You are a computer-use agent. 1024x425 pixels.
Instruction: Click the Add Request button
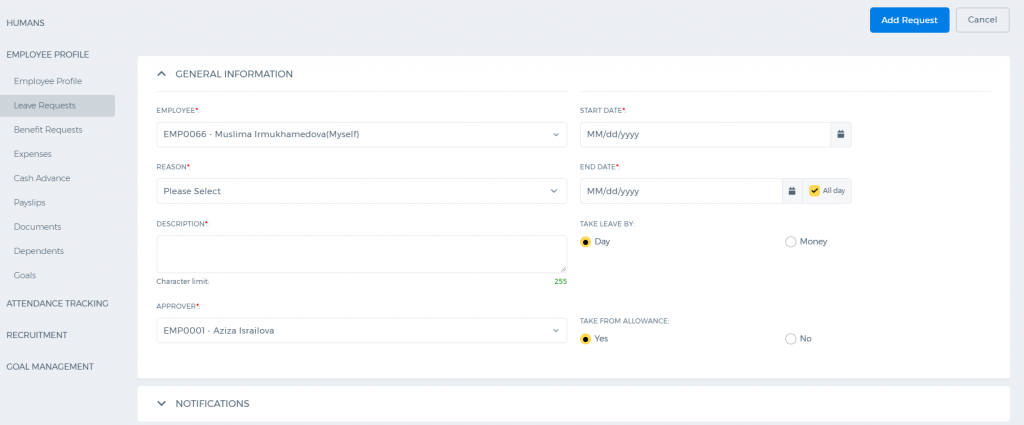(909, 20)
